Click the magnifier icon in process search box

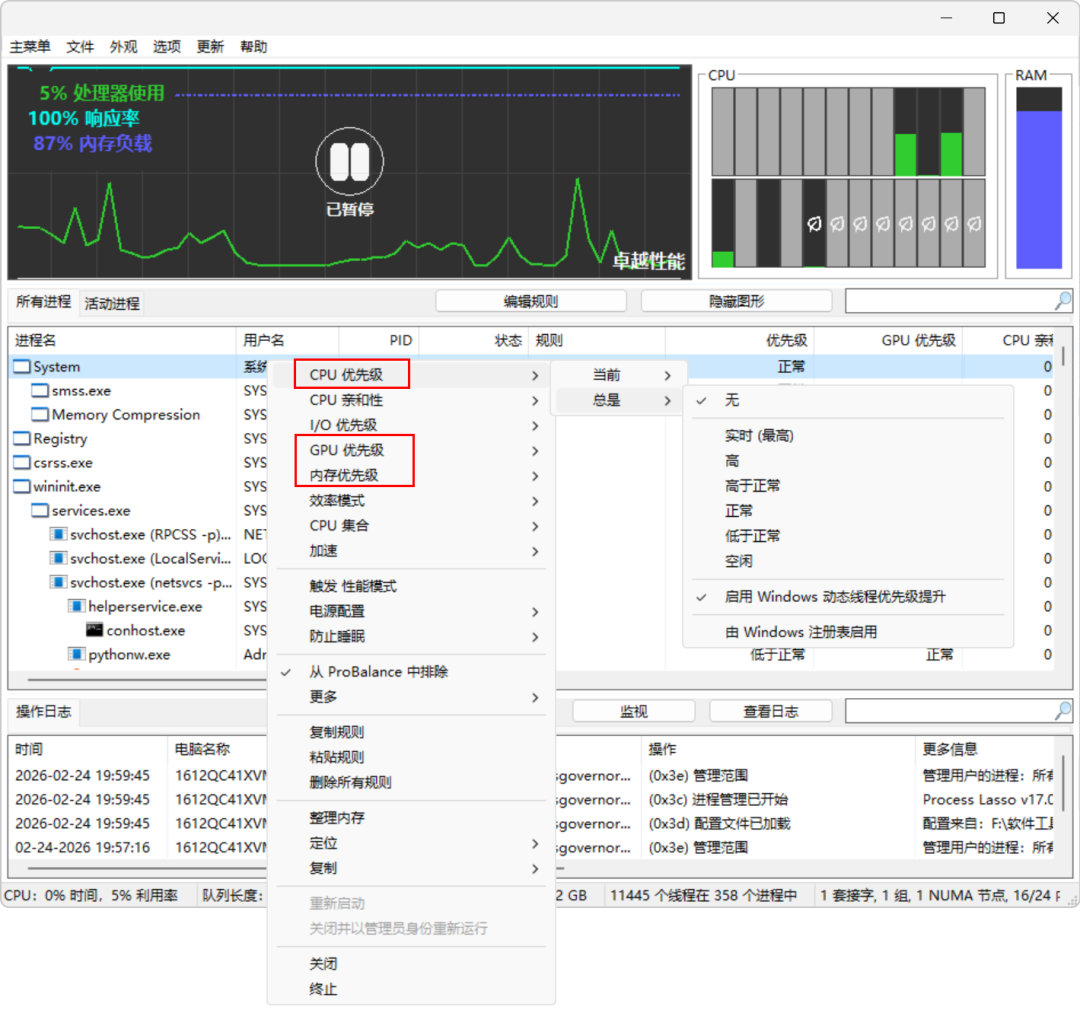click(x=1063, y=300)
